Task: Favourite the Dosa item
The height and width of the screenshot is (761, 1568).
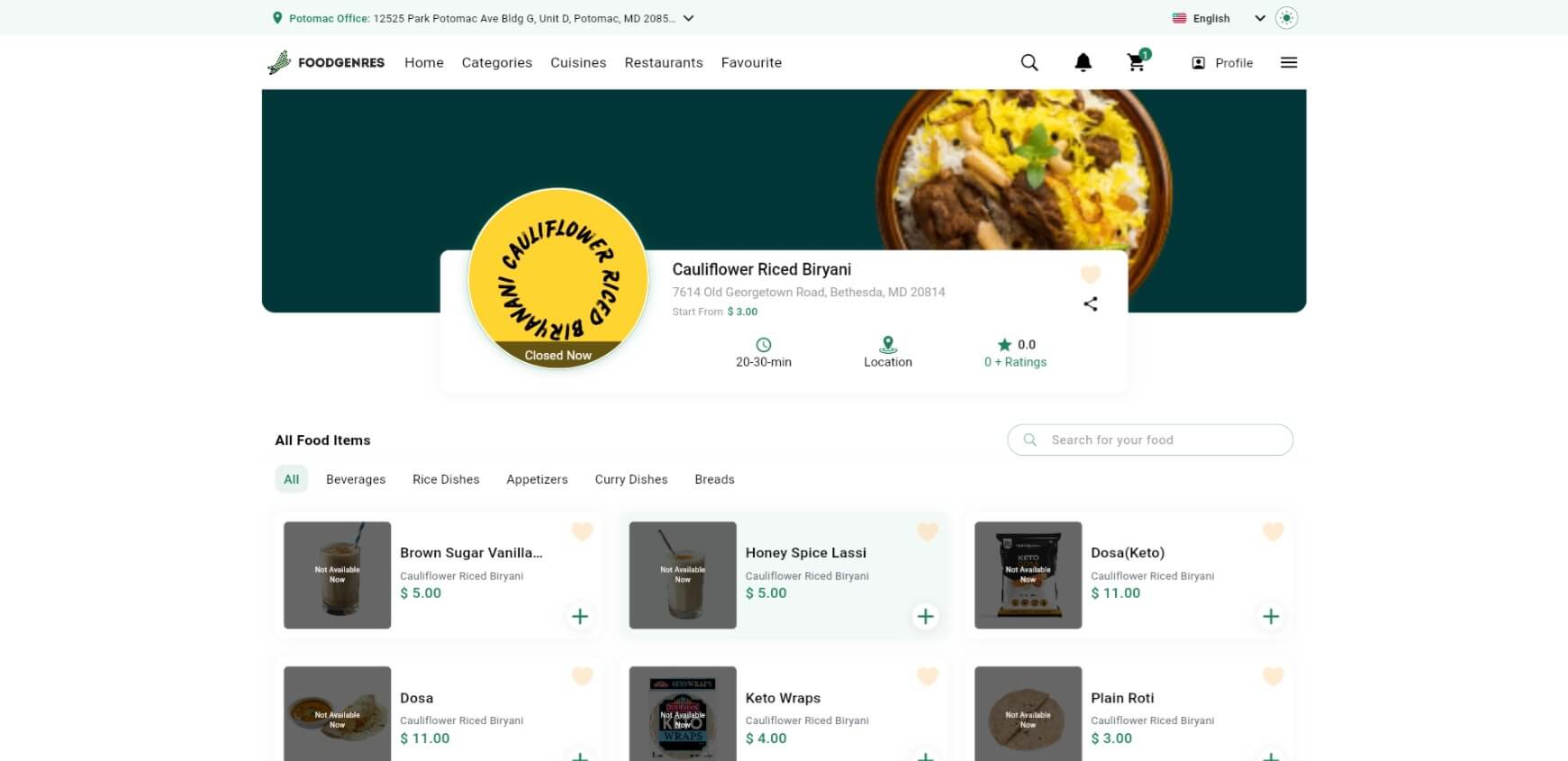Action: point(583,676)
